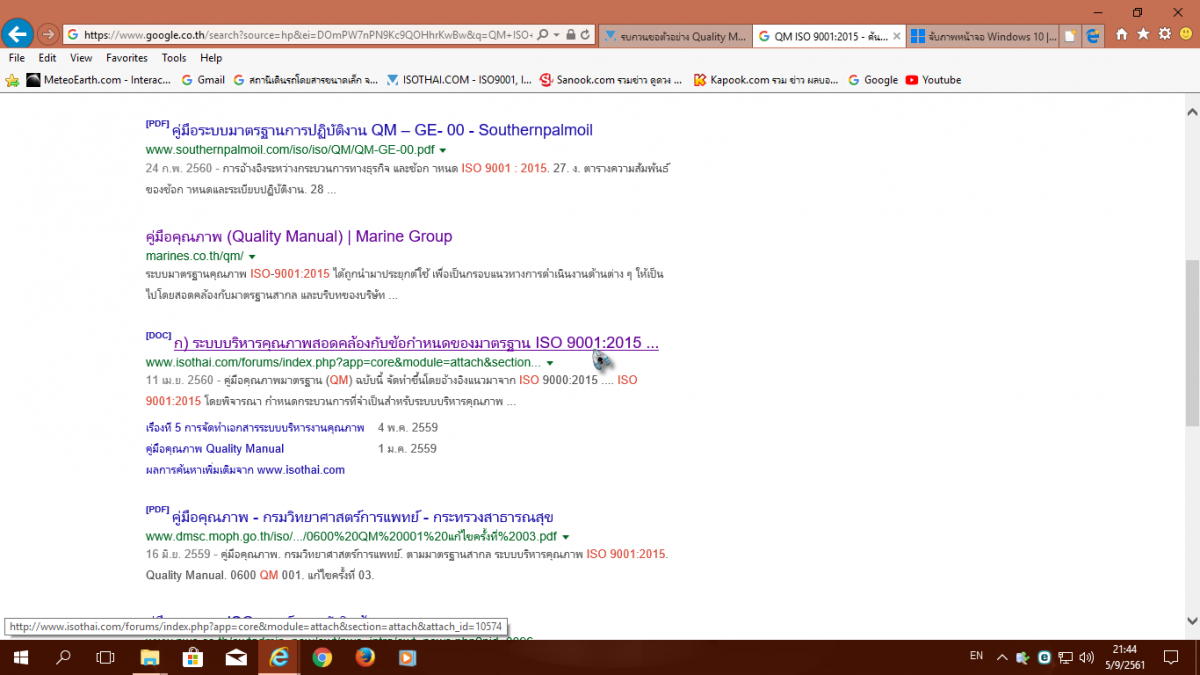Viewport: 1200px width, 675px height.
Task: Open the File menu
Action: (19, 58)
